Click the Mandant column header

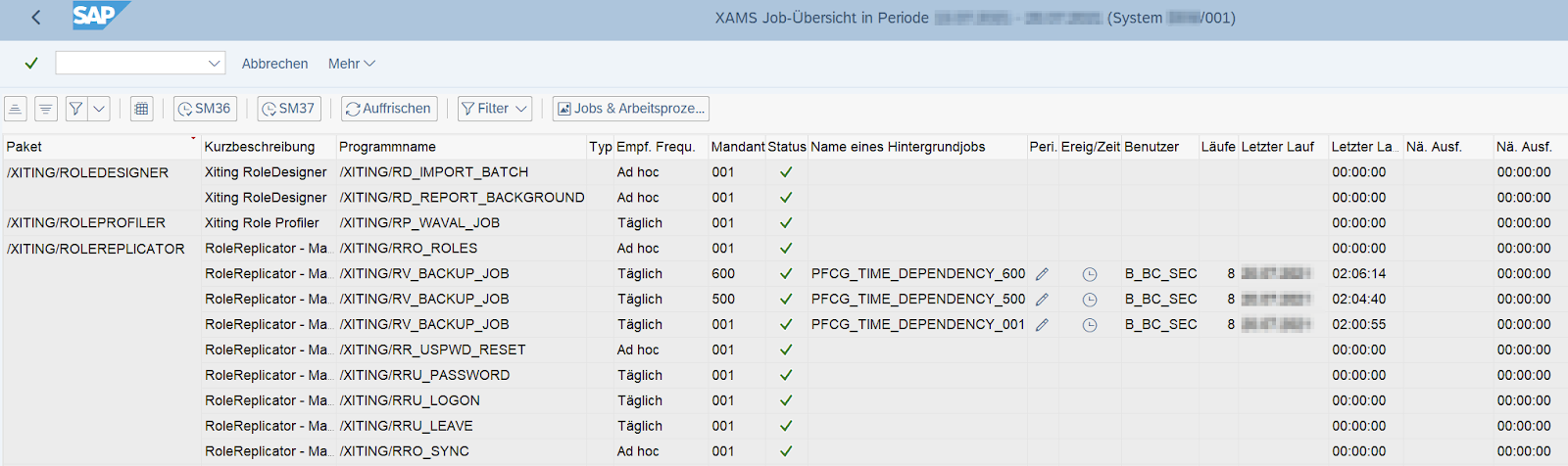(737, 147)
